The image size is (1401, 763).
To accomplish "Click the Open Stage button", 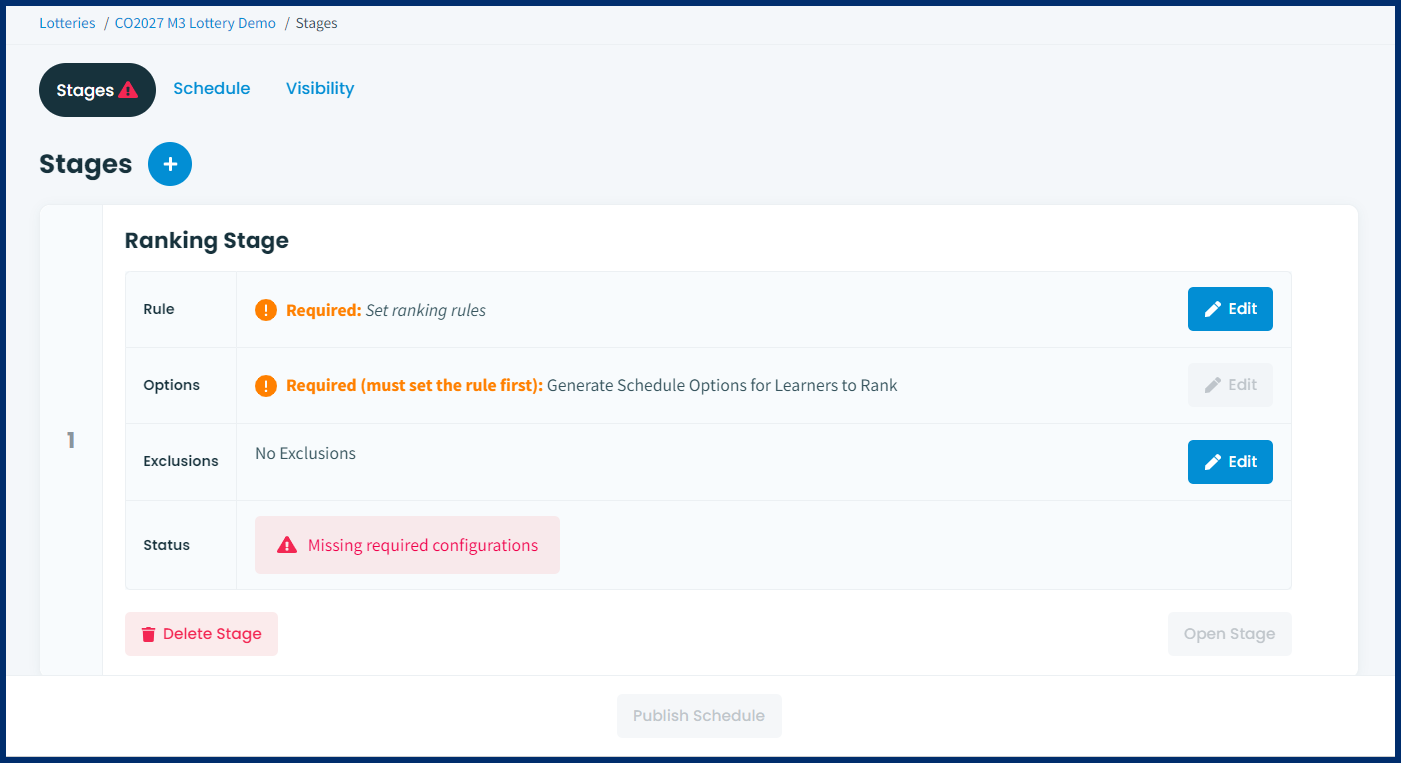I will pos(1229,634).
